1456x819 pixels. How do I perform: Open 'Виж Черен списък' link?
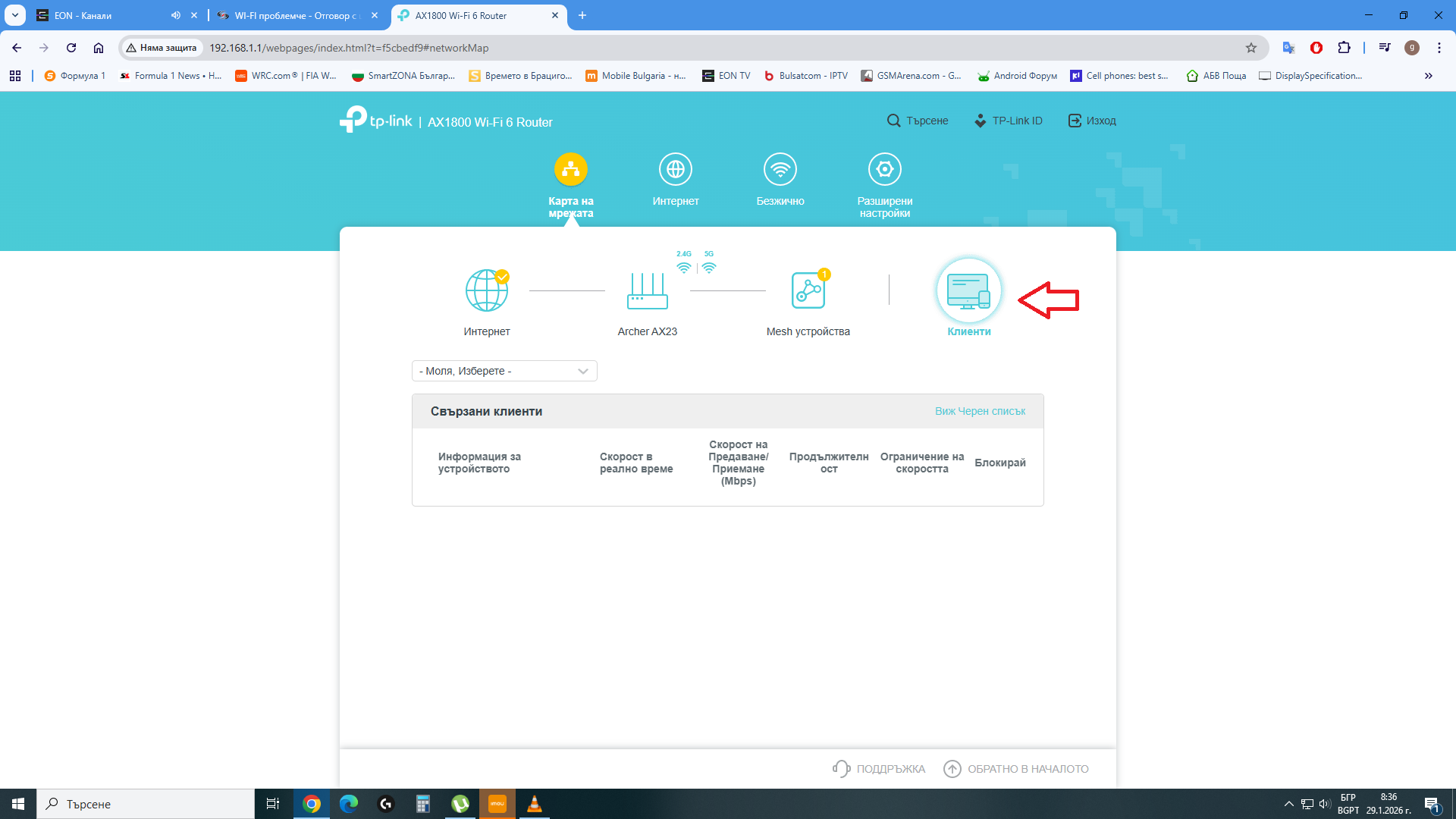(x=980, y=411)
